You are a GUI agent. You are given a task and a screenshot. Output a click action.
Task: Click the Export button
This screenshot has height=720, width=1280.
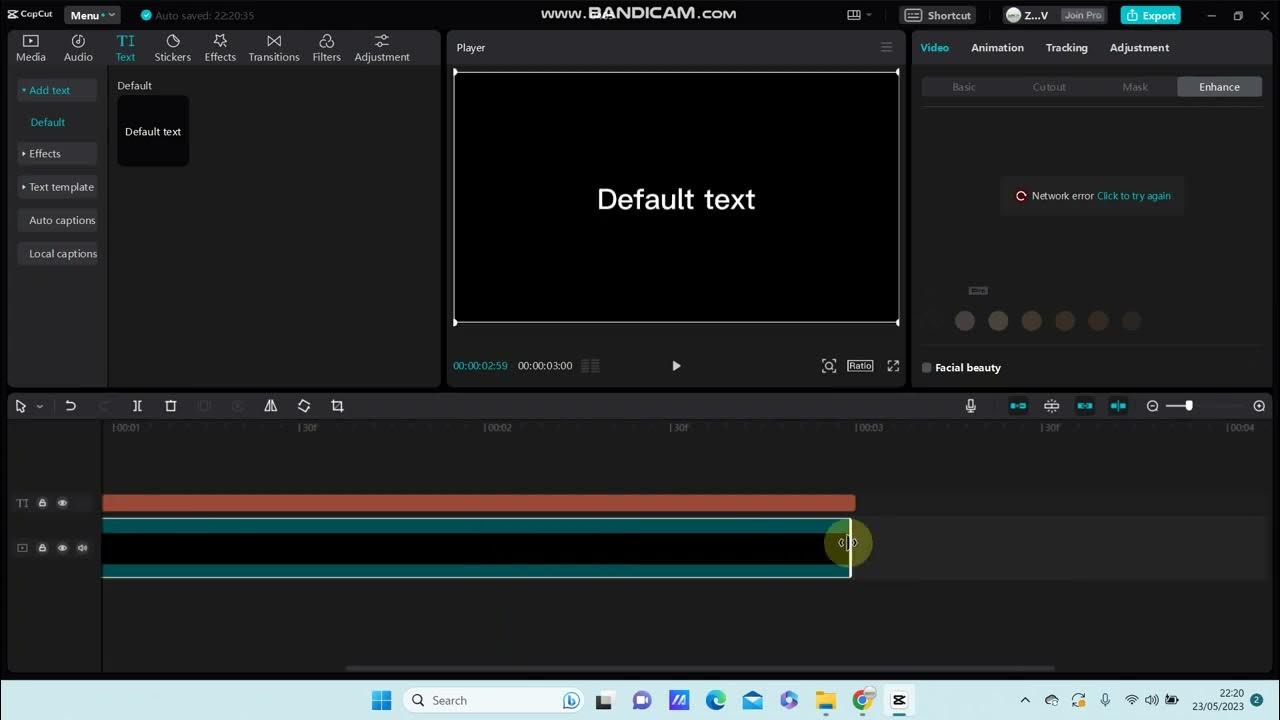pyautogui.click(x=1150, y=15)
